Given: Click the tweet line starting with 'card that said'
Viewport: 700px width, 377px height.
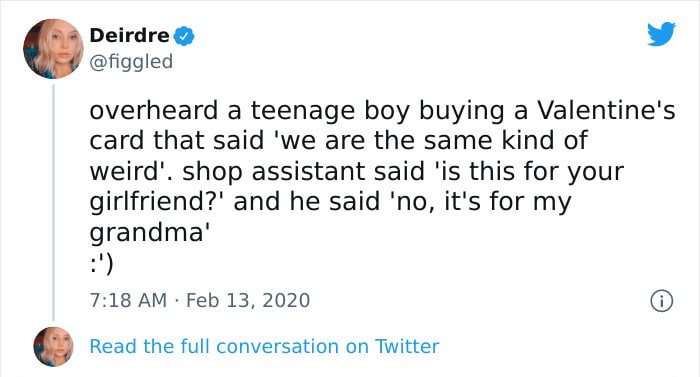Looking at the screenshot, I should point(338,141).
